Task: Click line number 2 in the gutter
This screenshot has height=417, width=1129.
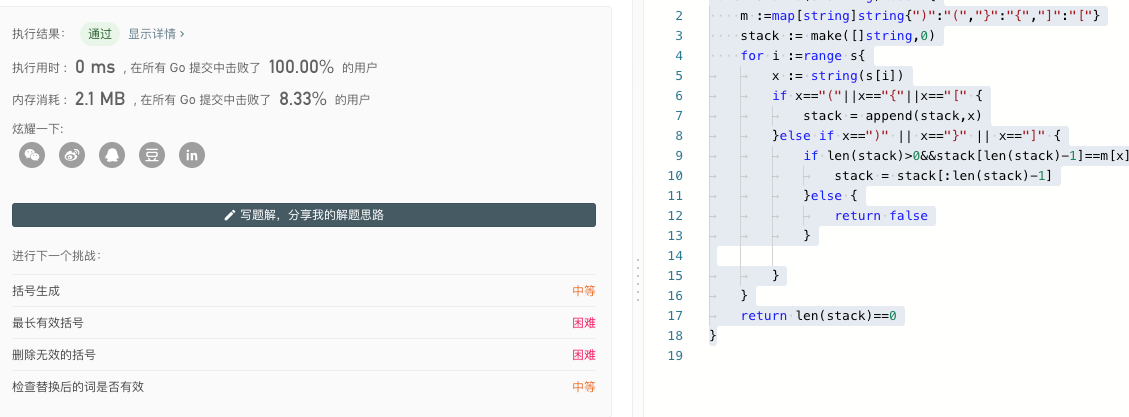Action: tap(679, 16)
